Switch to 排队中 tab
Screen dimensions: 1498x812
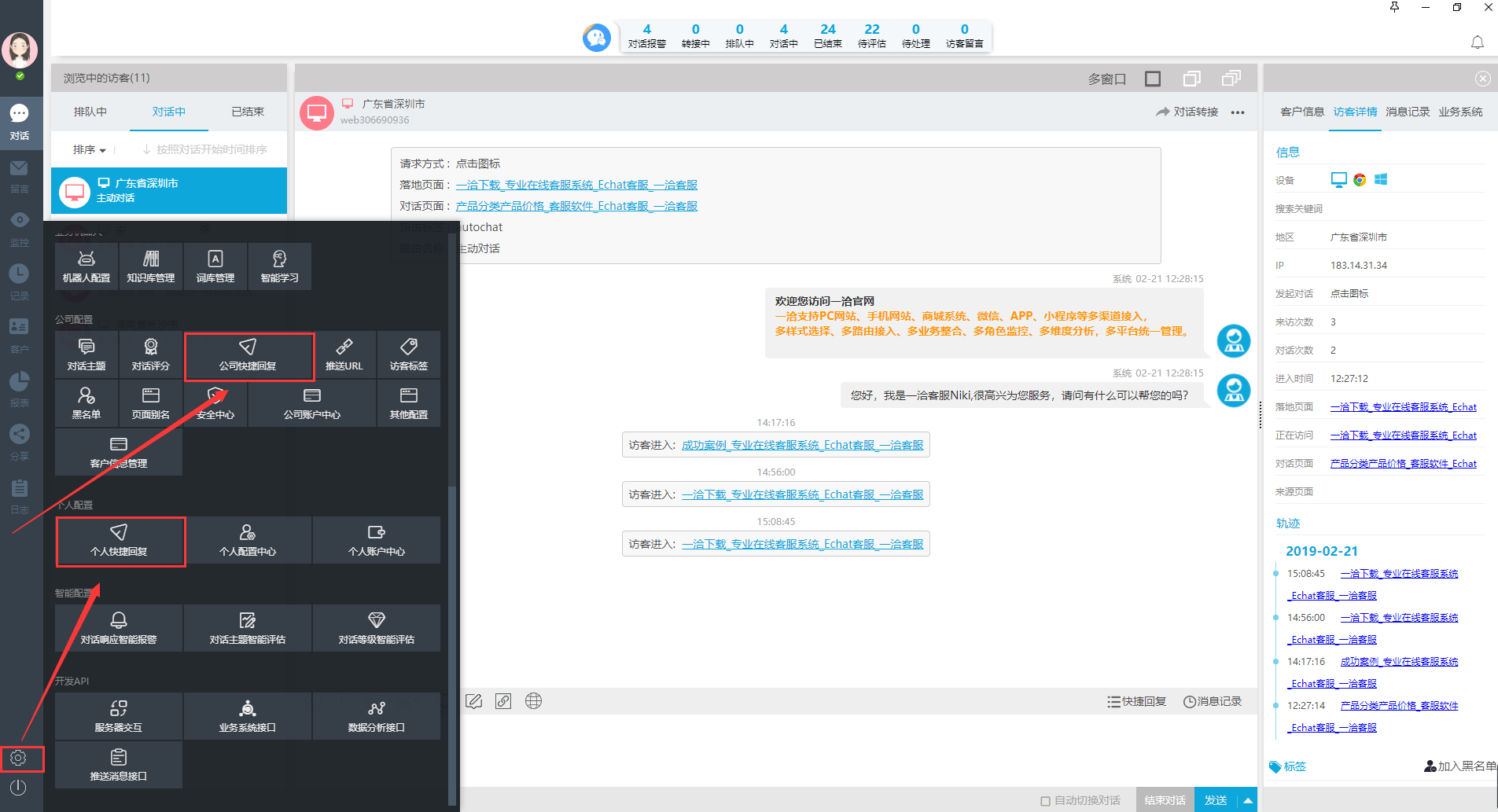pyautogui.click(x=90, y=112)
